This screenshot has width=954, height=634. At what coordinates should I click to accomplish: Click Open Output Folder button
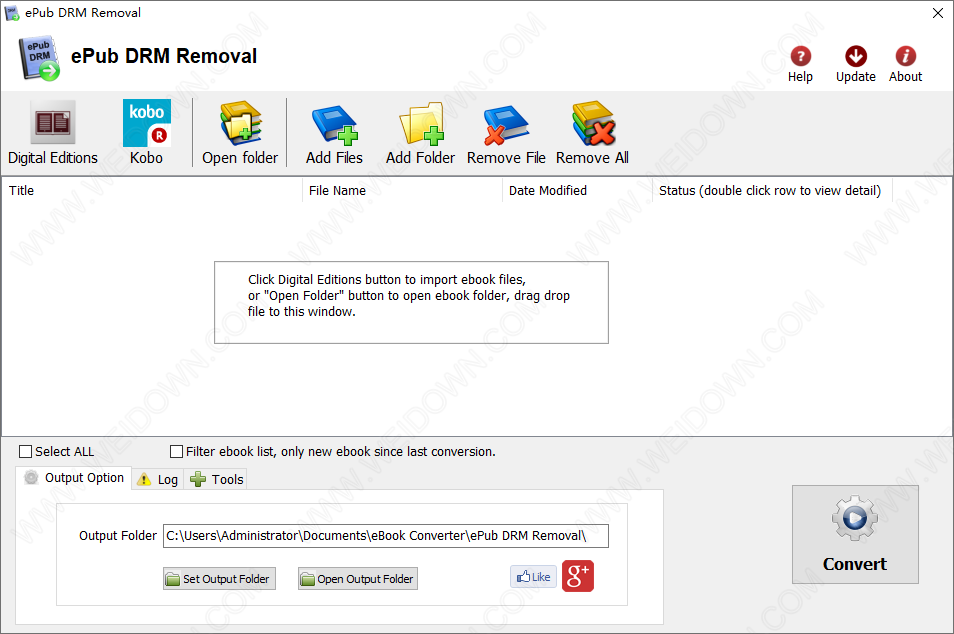pyautogui.click(x=358, y=579)
